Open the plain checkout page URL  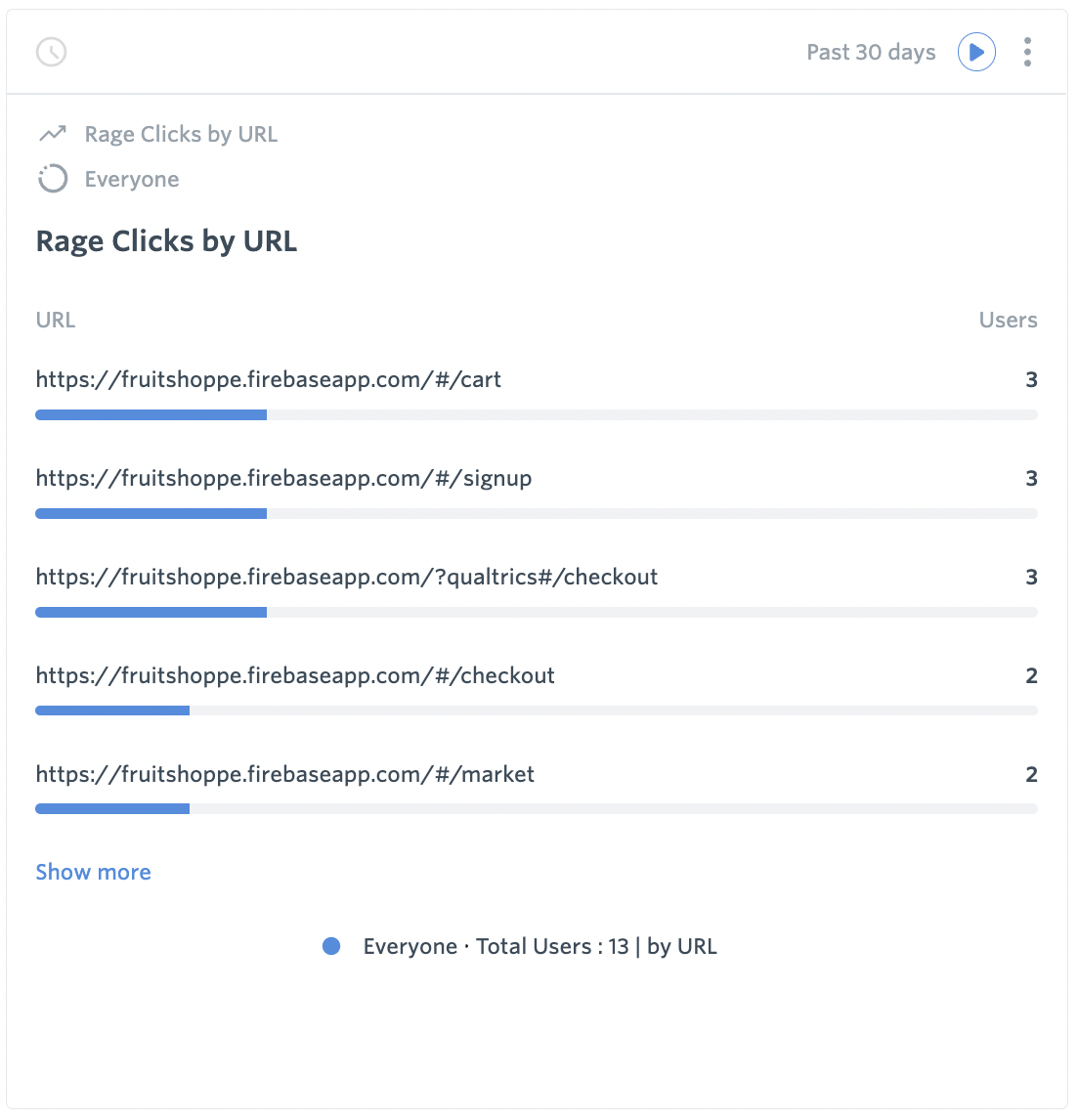click(x=295, y=674)
